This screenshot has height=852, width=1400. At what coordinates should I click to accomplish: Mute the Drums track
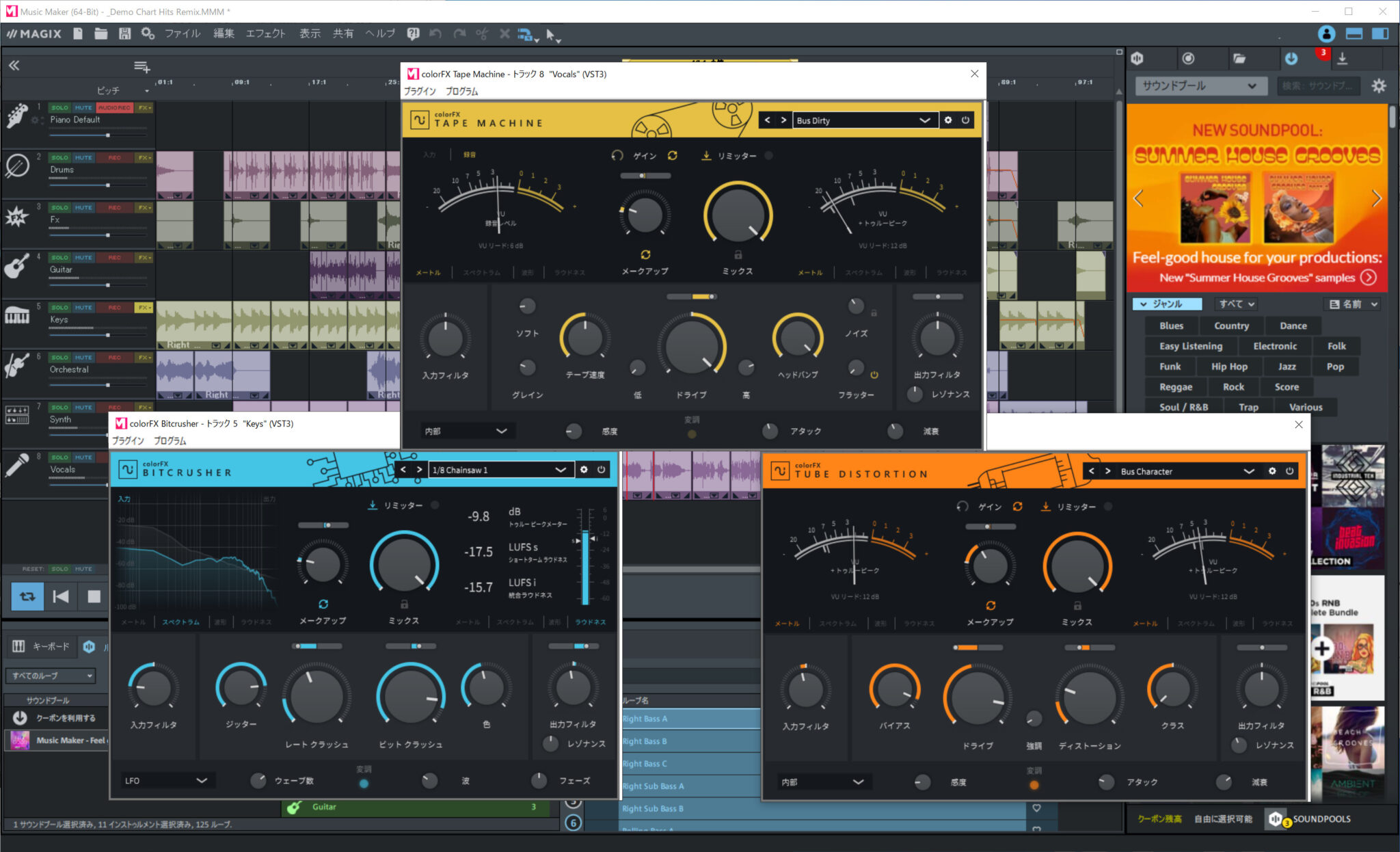pos(82,157)
